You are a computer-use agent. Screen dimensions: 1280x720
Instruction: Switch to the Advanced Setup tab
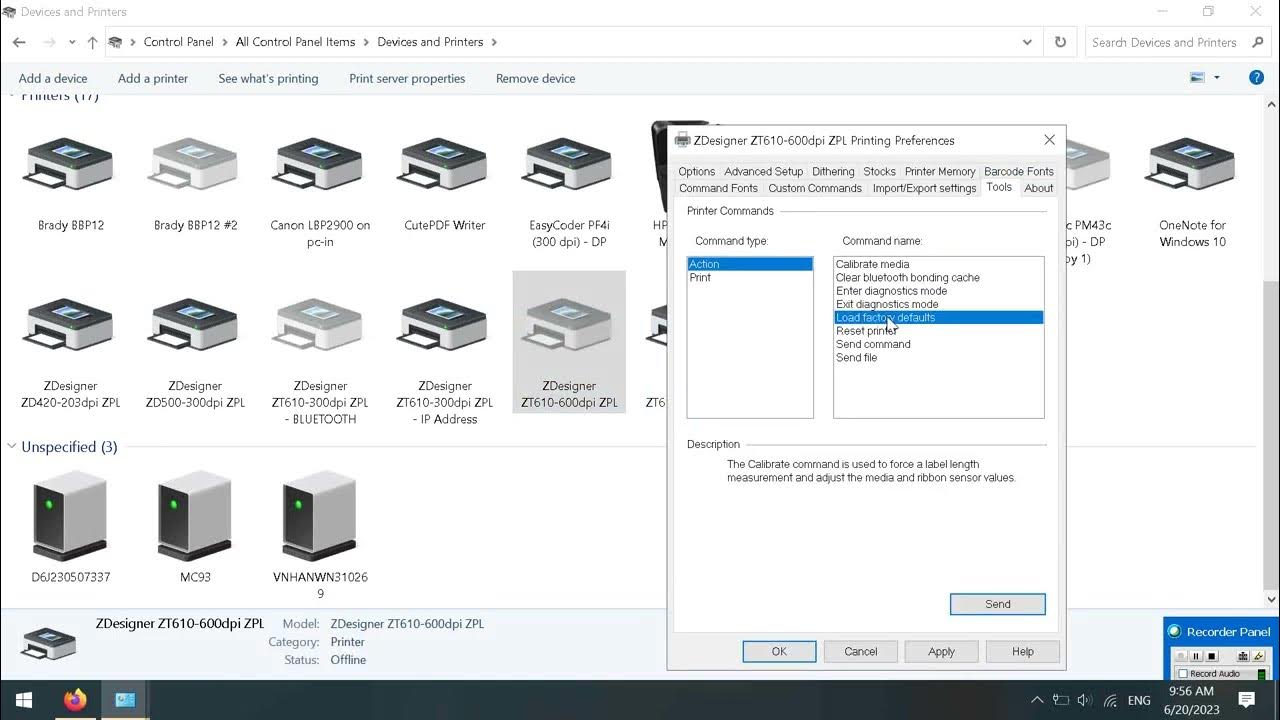point(764,171)
